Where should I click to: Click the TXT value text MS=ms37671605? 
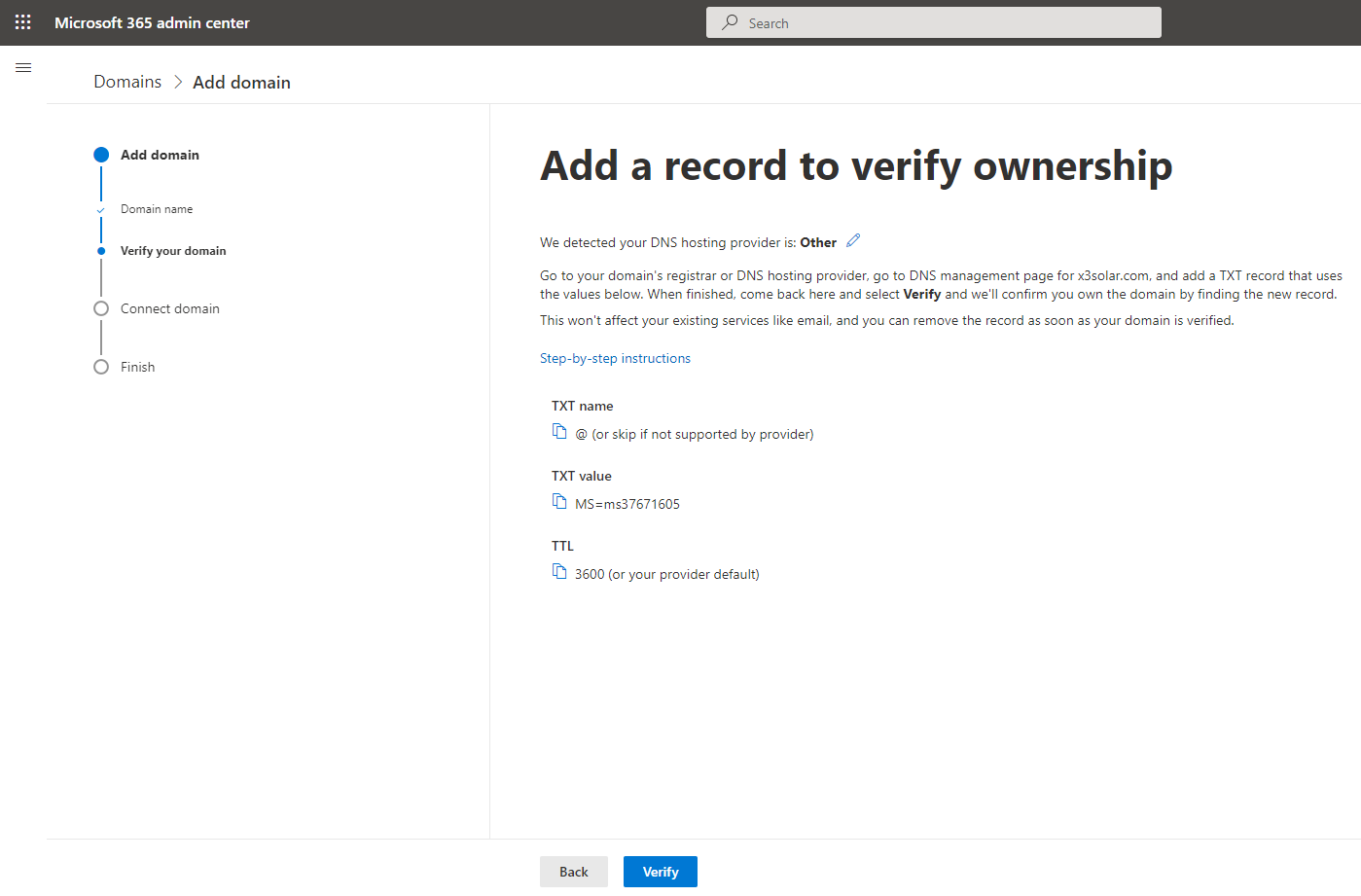(x=627, y=504)
